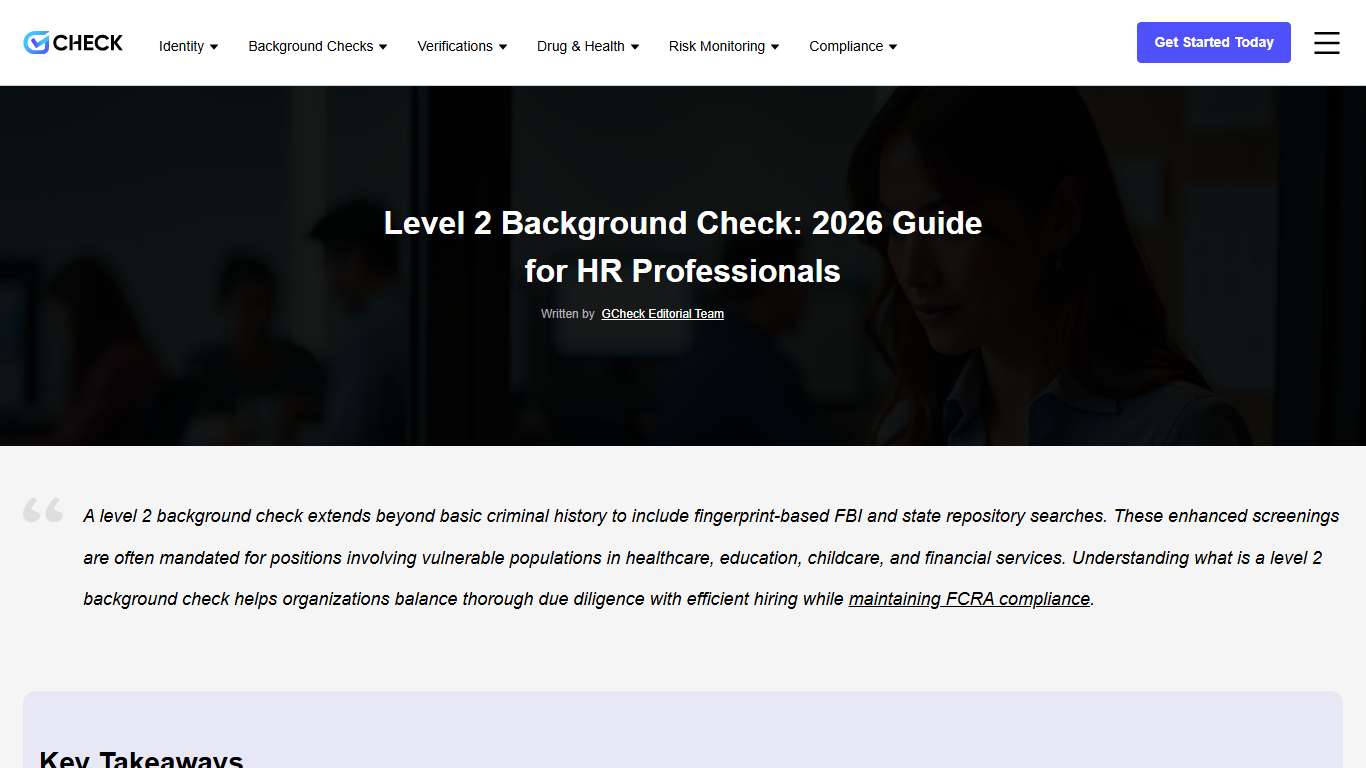Image resolution: width=1366 pixels, height=768 pixels.
Task: Select Compliance in the navigation bar
Action: (852, 46)
